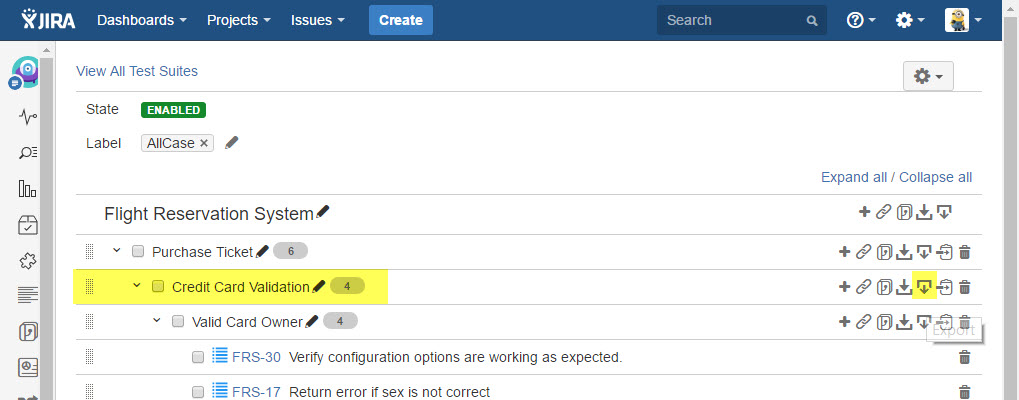Click the plus icon on Flight Reservation System row

[864, 212]
